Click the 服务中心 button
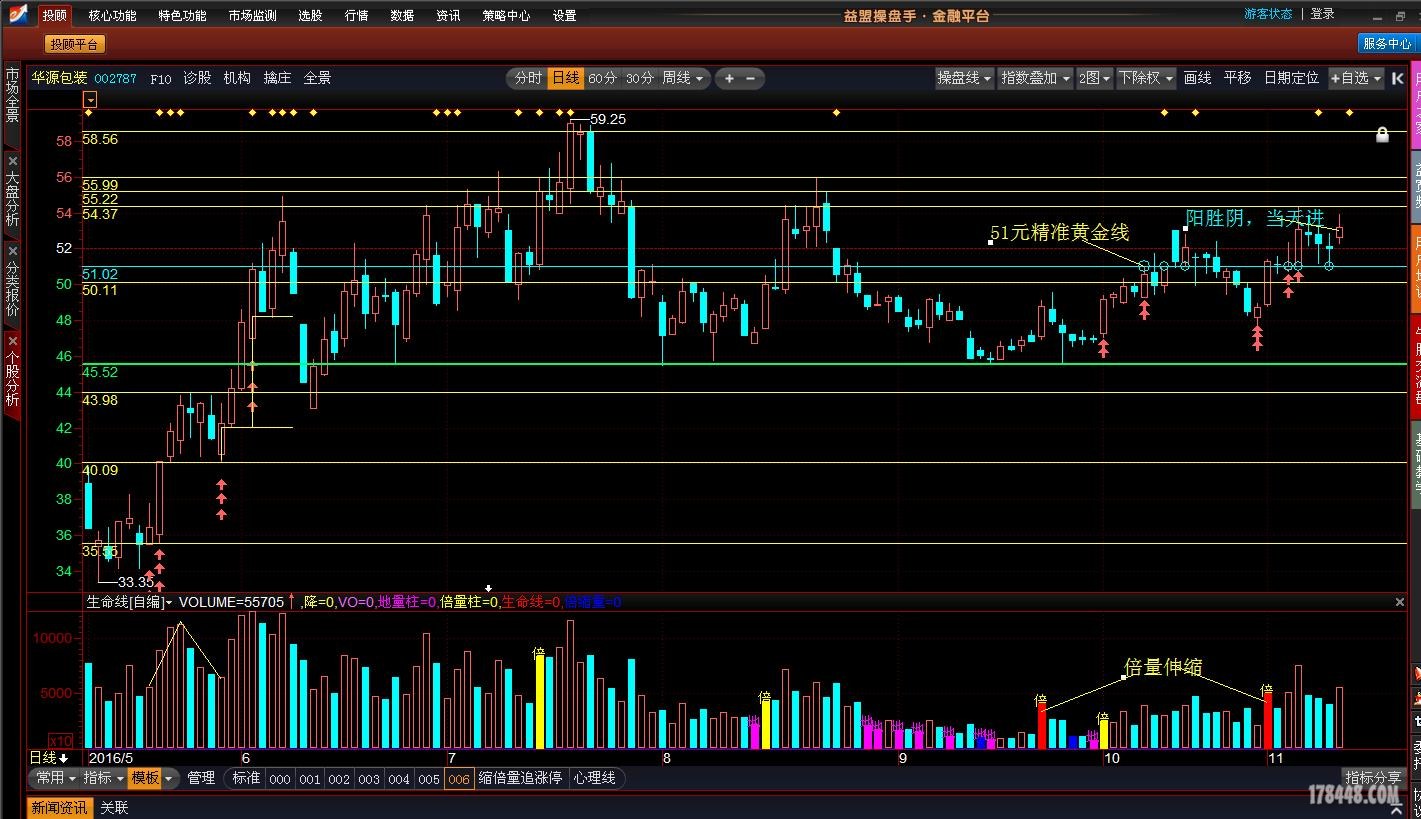Image resolution: width=1421 pixels, height=819 pixels. [1387, 44]
